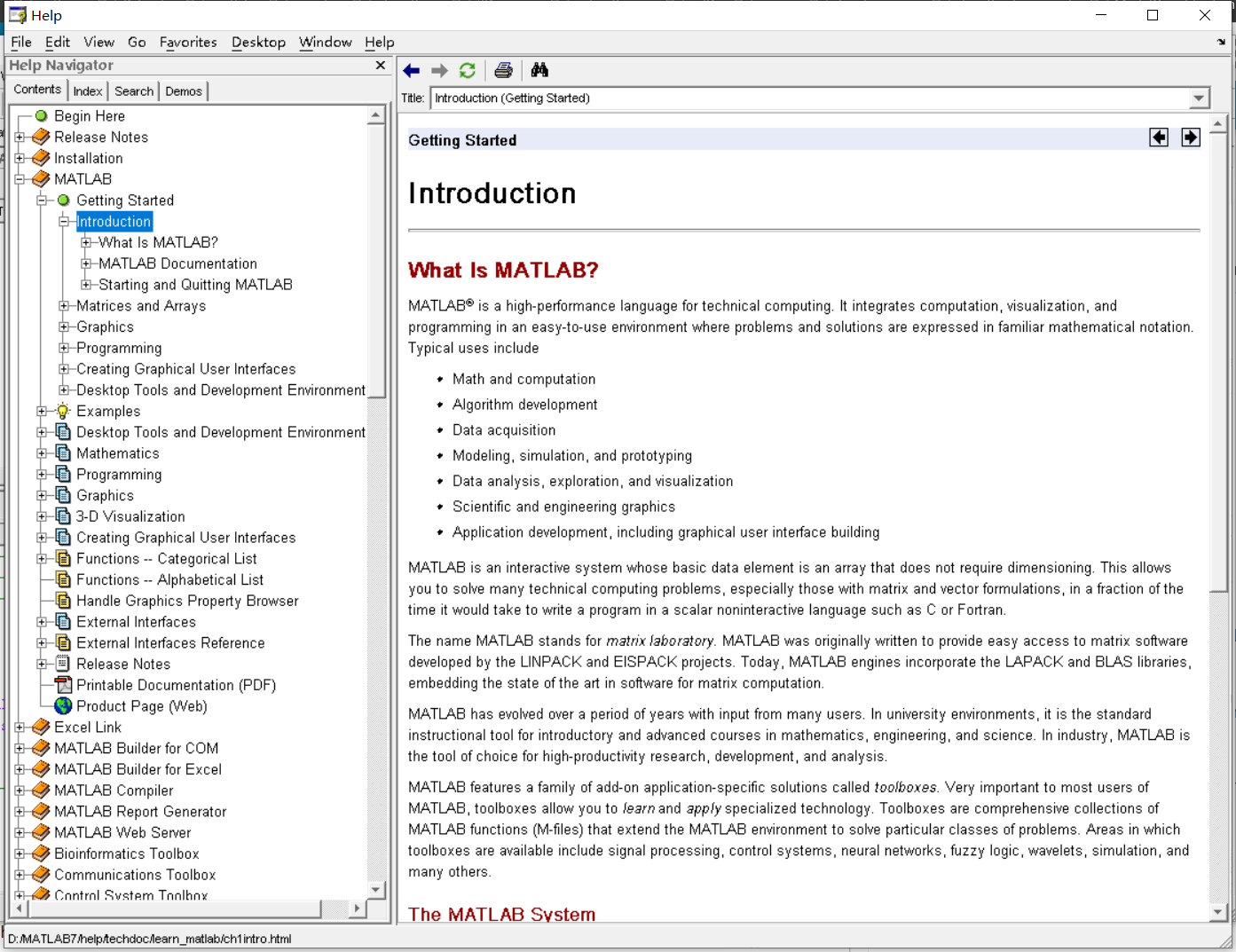Refresh the help page
1236x952 pixels.
(468, 71)
